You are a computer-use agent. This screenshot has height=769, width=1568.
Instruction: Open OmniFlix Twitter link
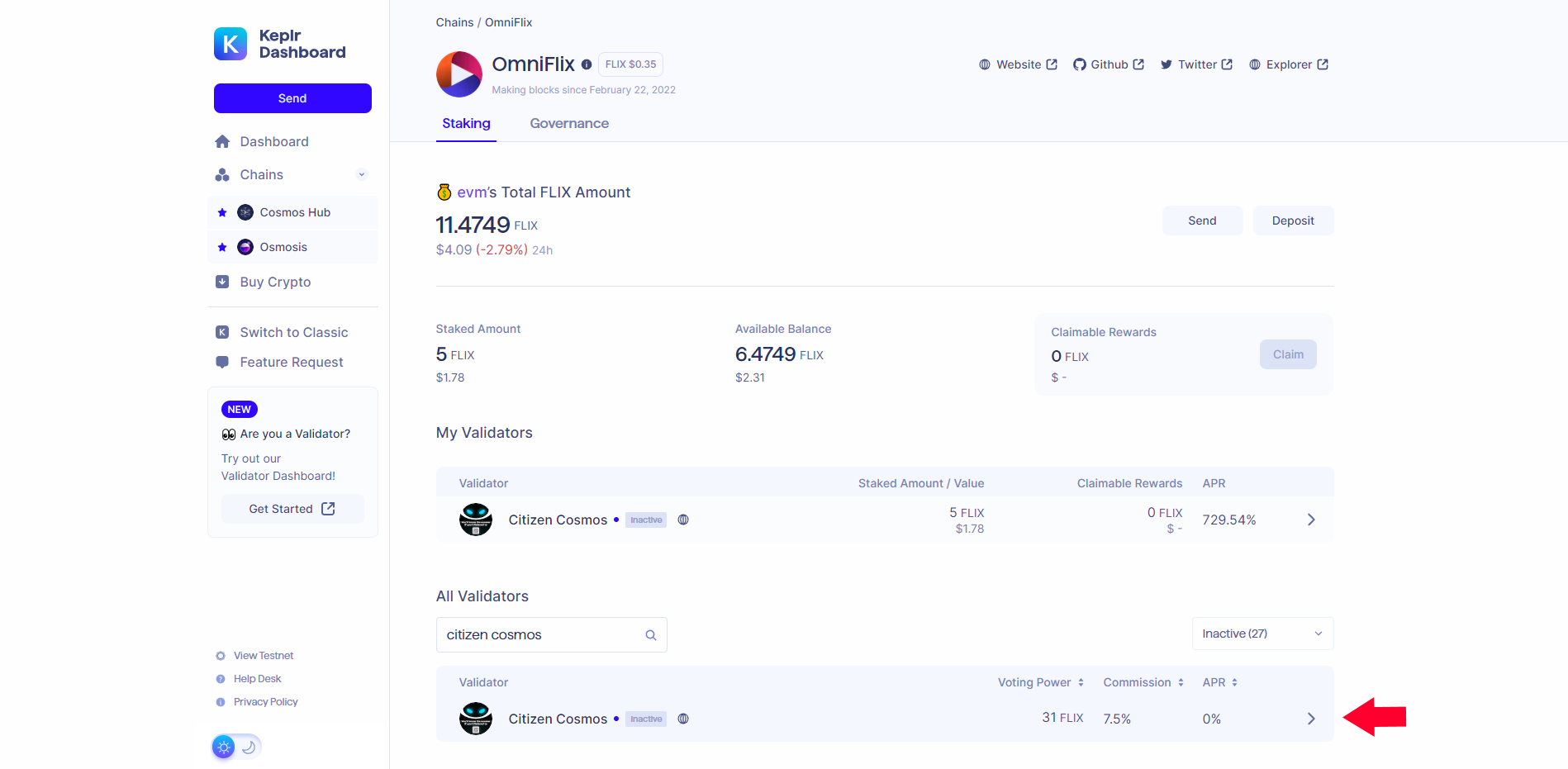tap(1196, 64)
